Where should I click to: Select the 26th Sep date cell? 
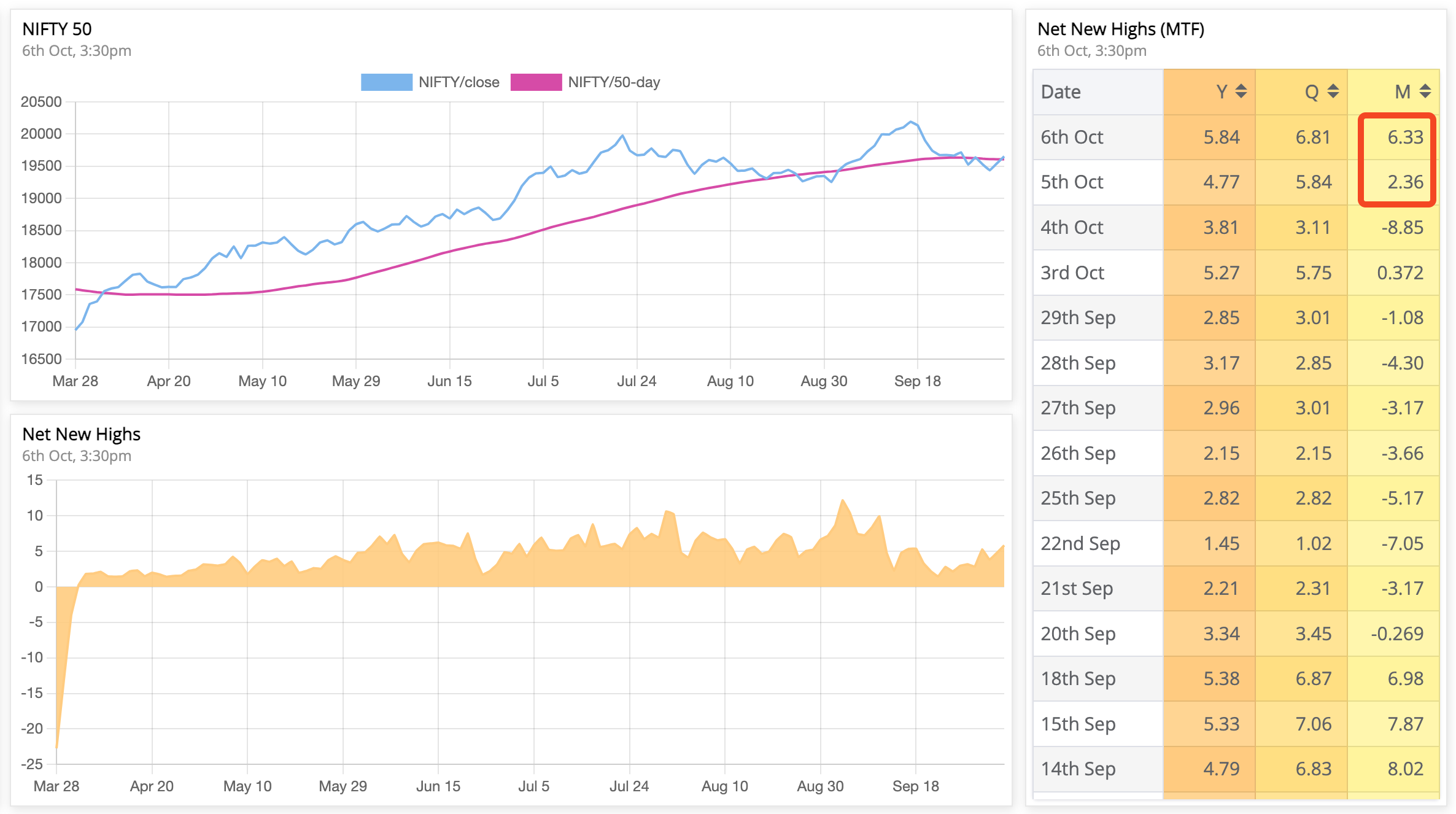tap(1098, 453)
